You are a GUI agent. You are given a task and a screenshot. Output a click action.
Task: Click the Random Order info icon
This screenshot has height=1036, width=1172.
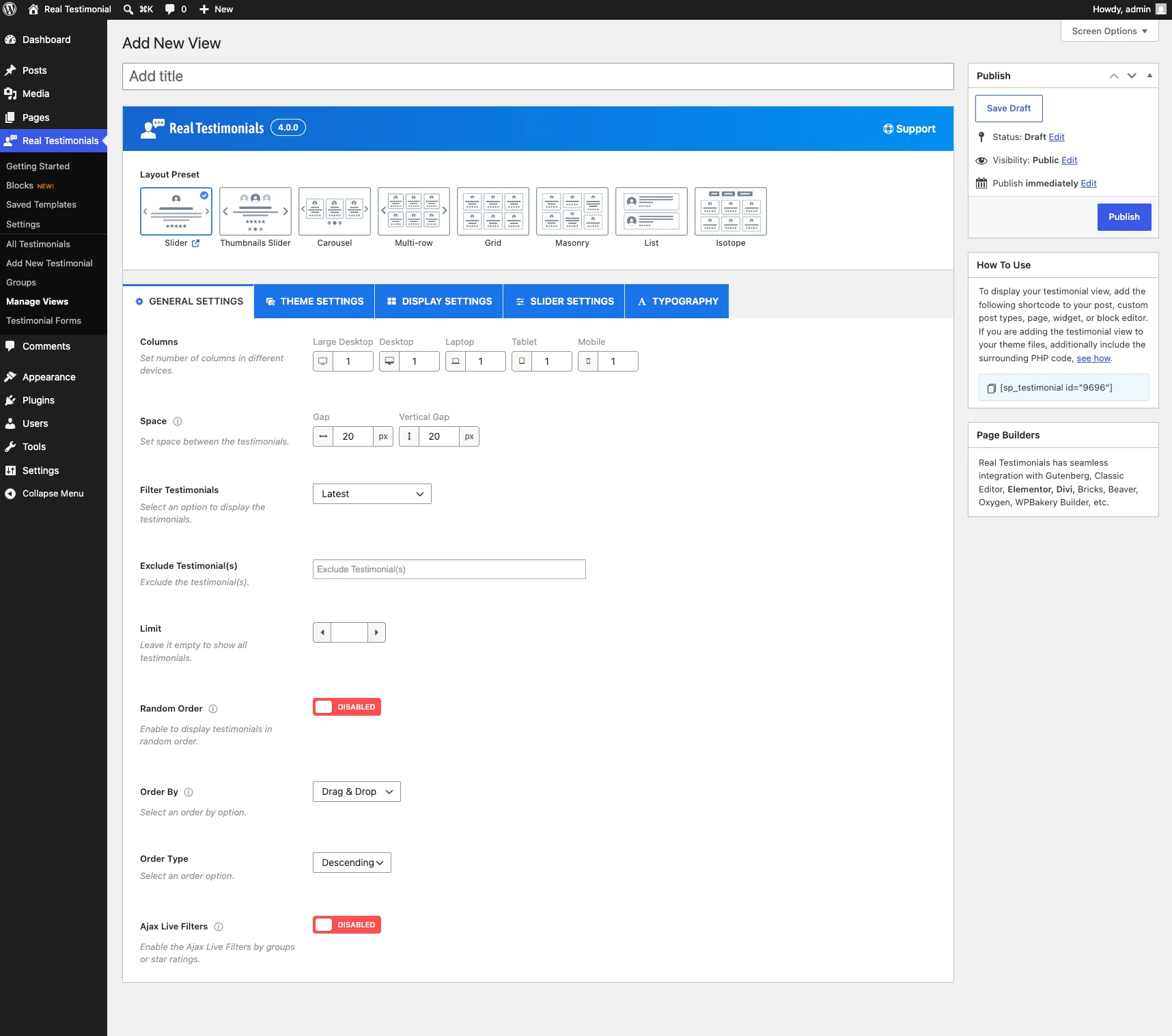tap(213, 709)
